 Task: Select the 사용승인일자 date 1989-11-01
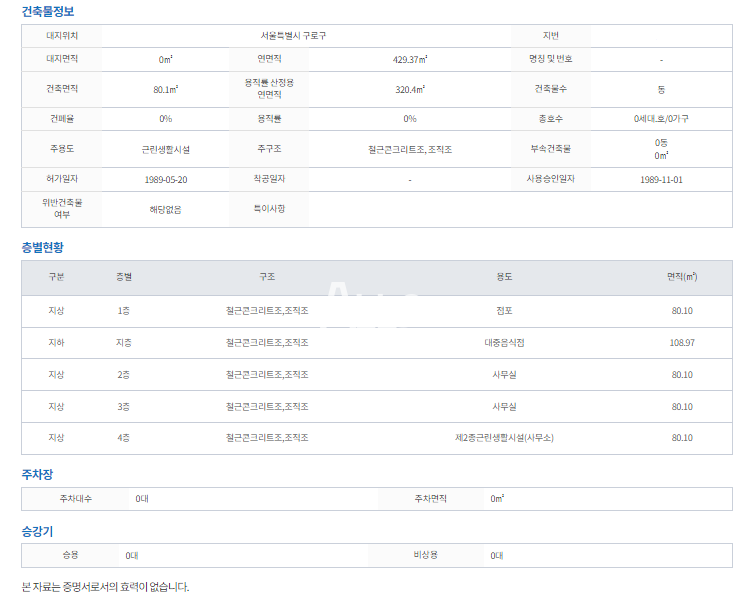pos(661,180)
